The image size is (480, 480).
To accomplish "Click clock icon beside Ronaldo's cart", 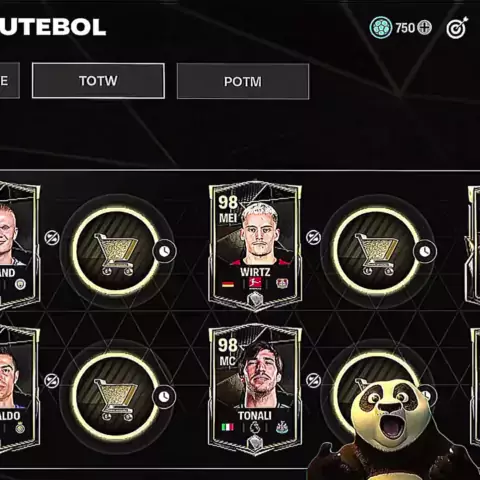I will coord(164,397).
